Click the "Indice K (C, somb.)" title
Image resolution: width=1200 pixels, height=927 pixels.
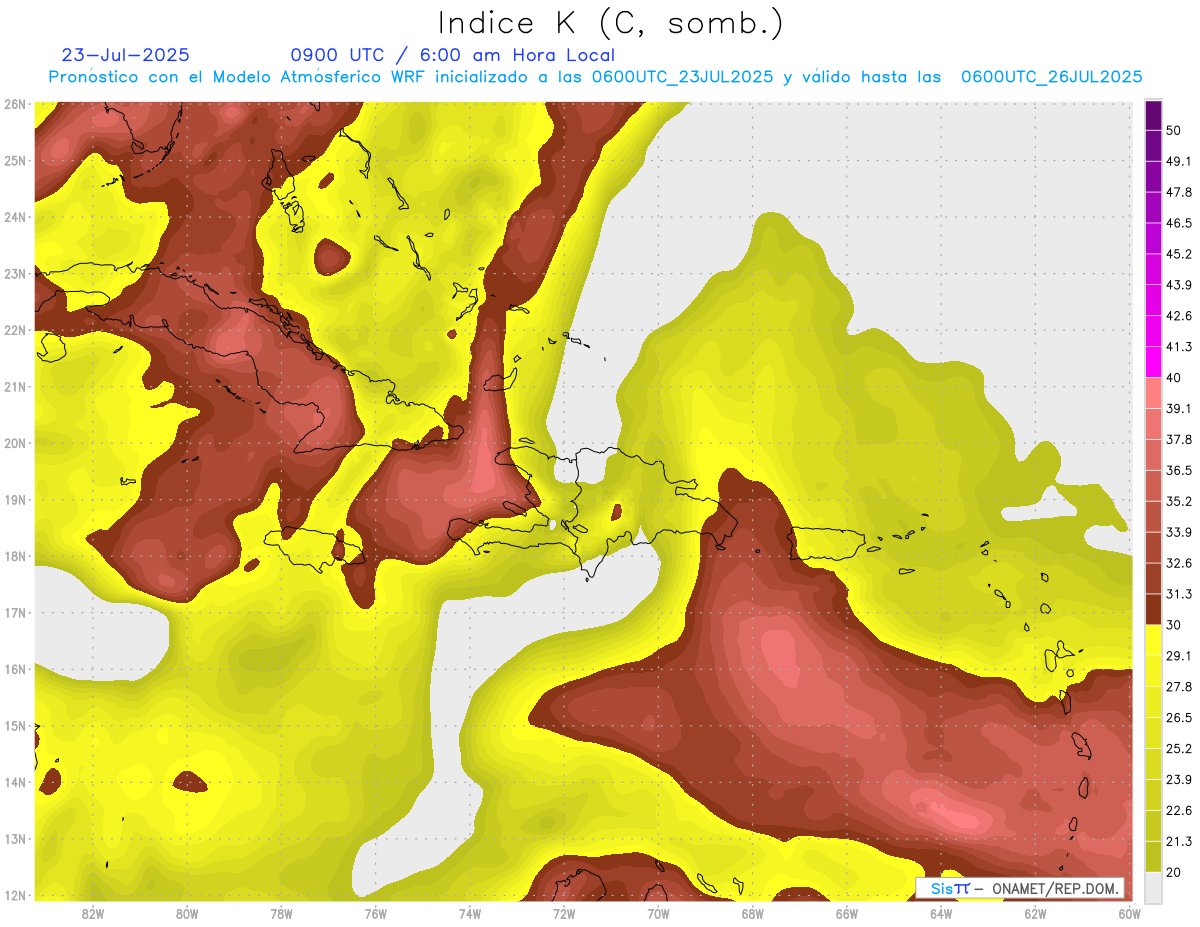[x=611, y=23]
